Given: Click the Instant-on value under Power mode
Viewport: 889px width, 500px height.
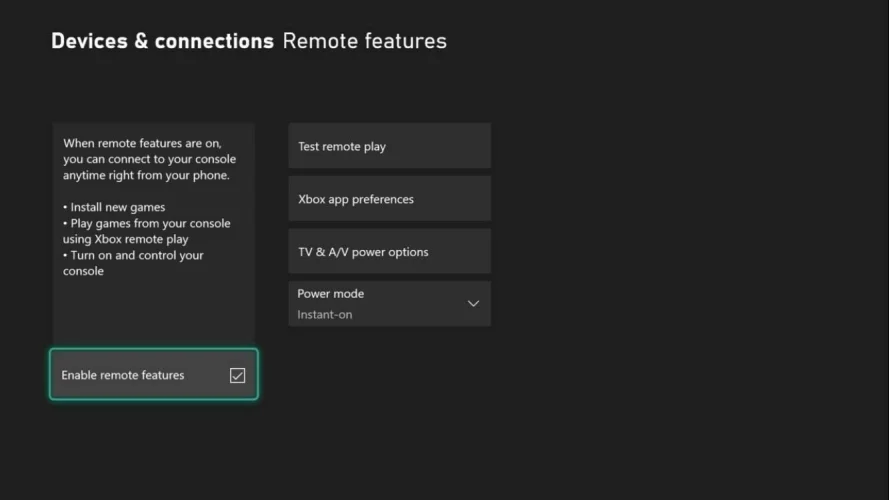Looking at the screenshot, I should 324,315.
